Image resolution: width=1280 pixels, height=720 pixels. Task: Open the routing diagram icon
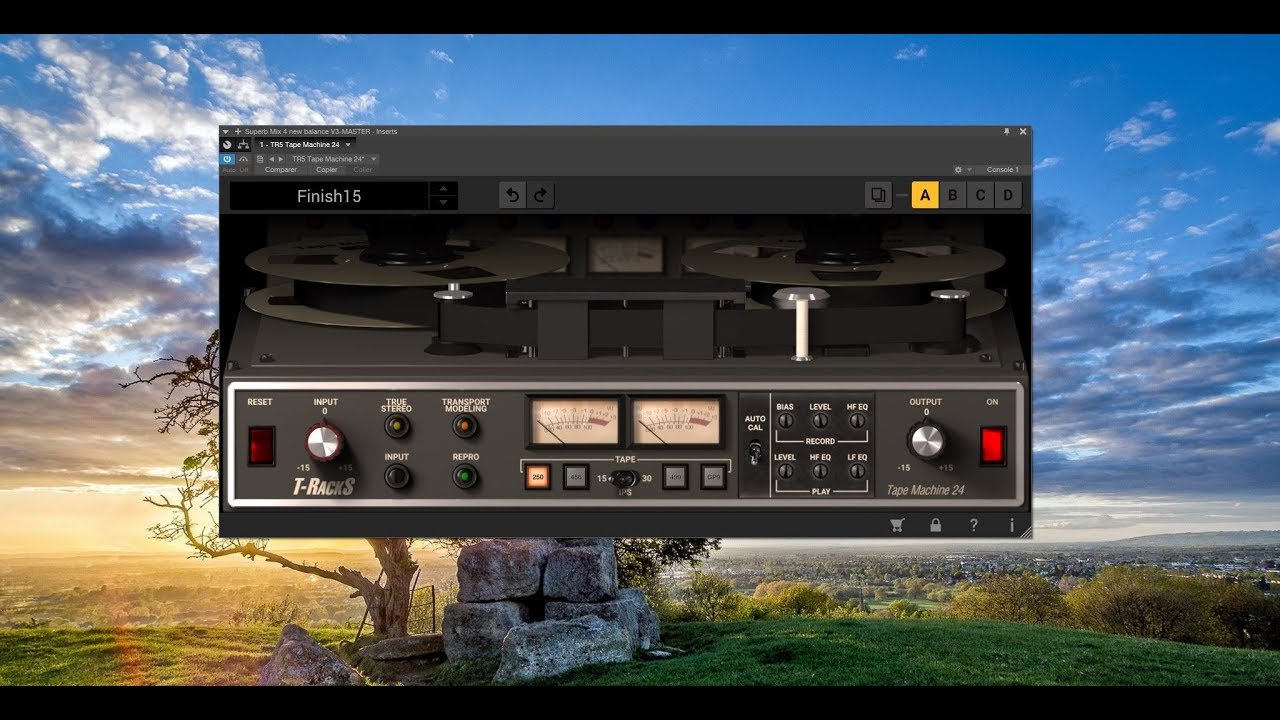(243, 145)
